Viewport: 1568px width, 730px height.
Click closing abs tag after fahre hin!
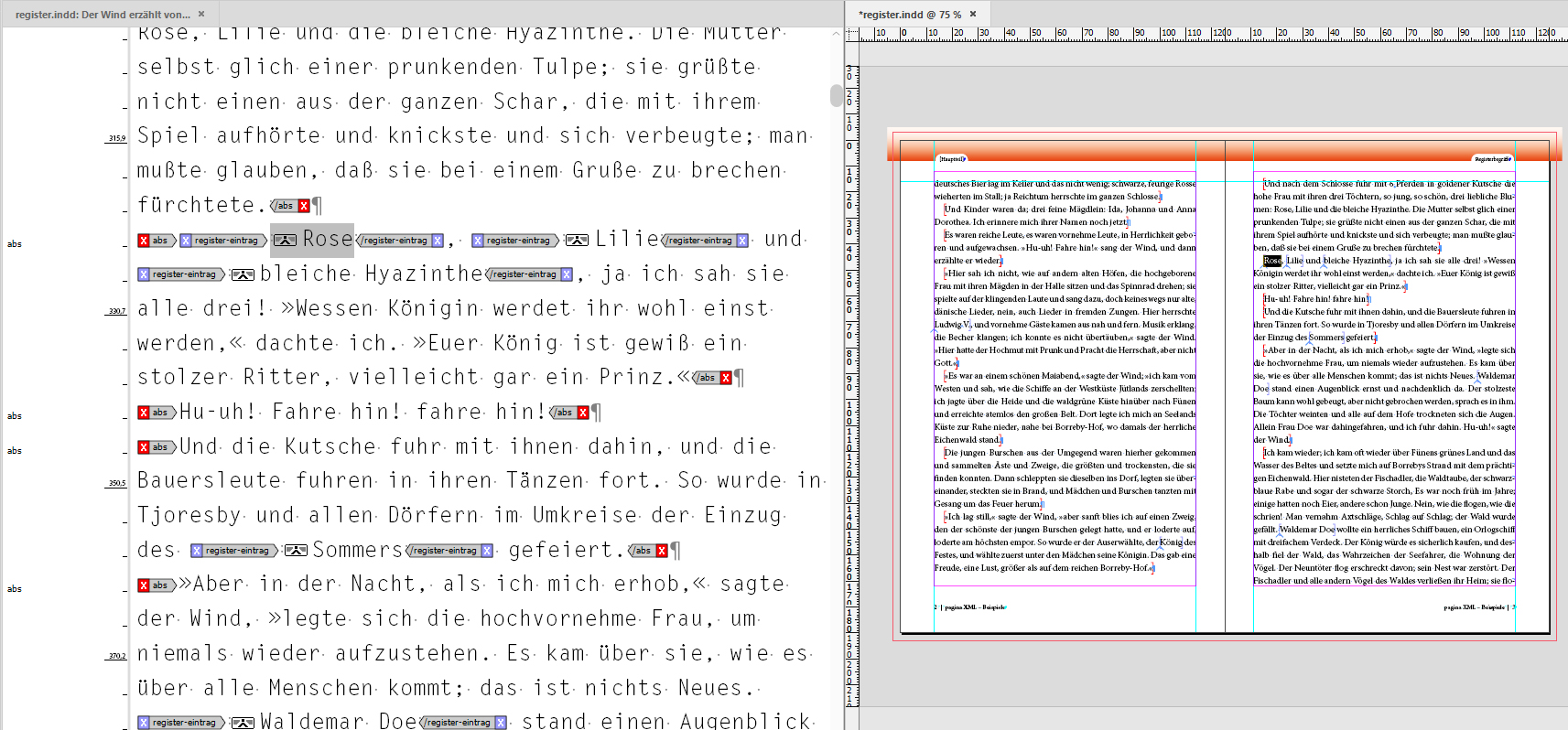coord(569,413)
